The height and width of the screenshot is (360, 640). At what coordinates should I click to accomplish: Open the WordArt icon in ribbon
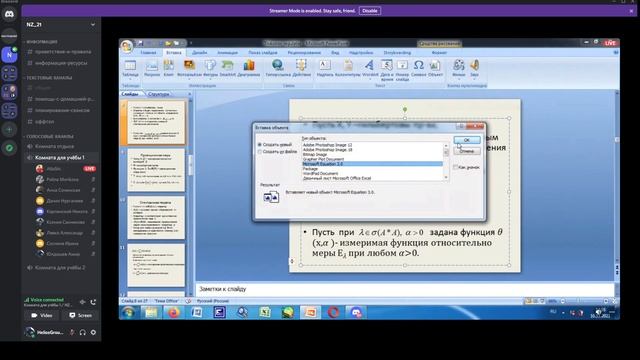pyautogui.click(x=370, y=68)
